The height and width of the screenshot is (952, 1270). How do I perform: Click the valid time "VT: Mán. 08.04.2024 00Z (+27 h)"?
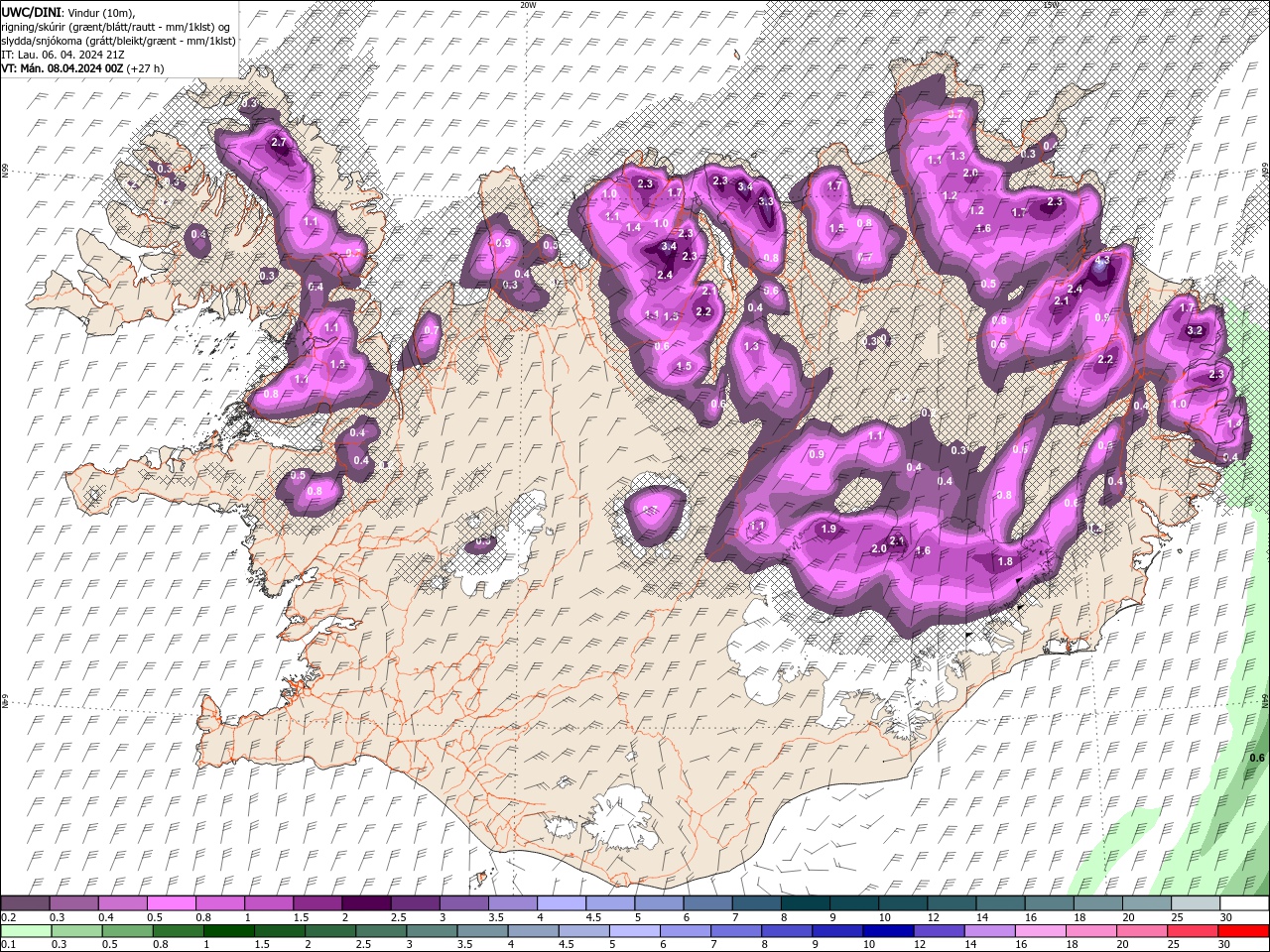[x=83, y=68]
